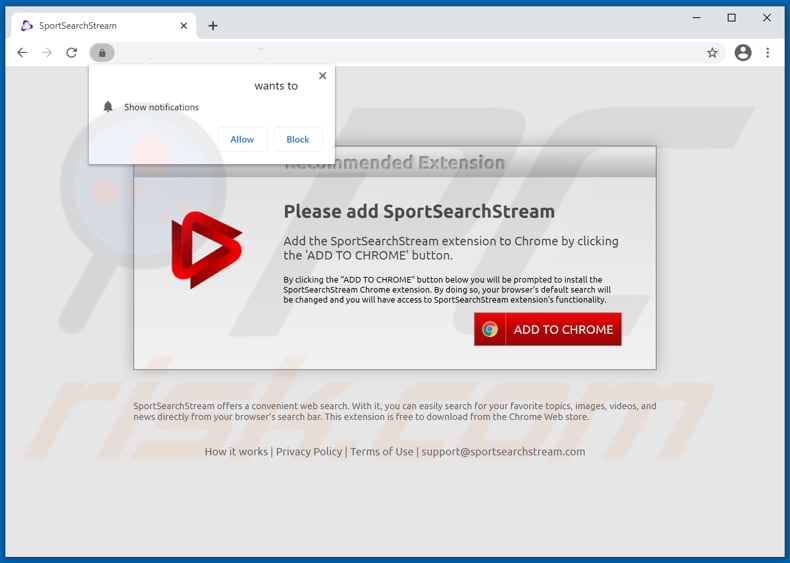
Task: Click the Recommended Extension header text
Action: coord(394,163)
